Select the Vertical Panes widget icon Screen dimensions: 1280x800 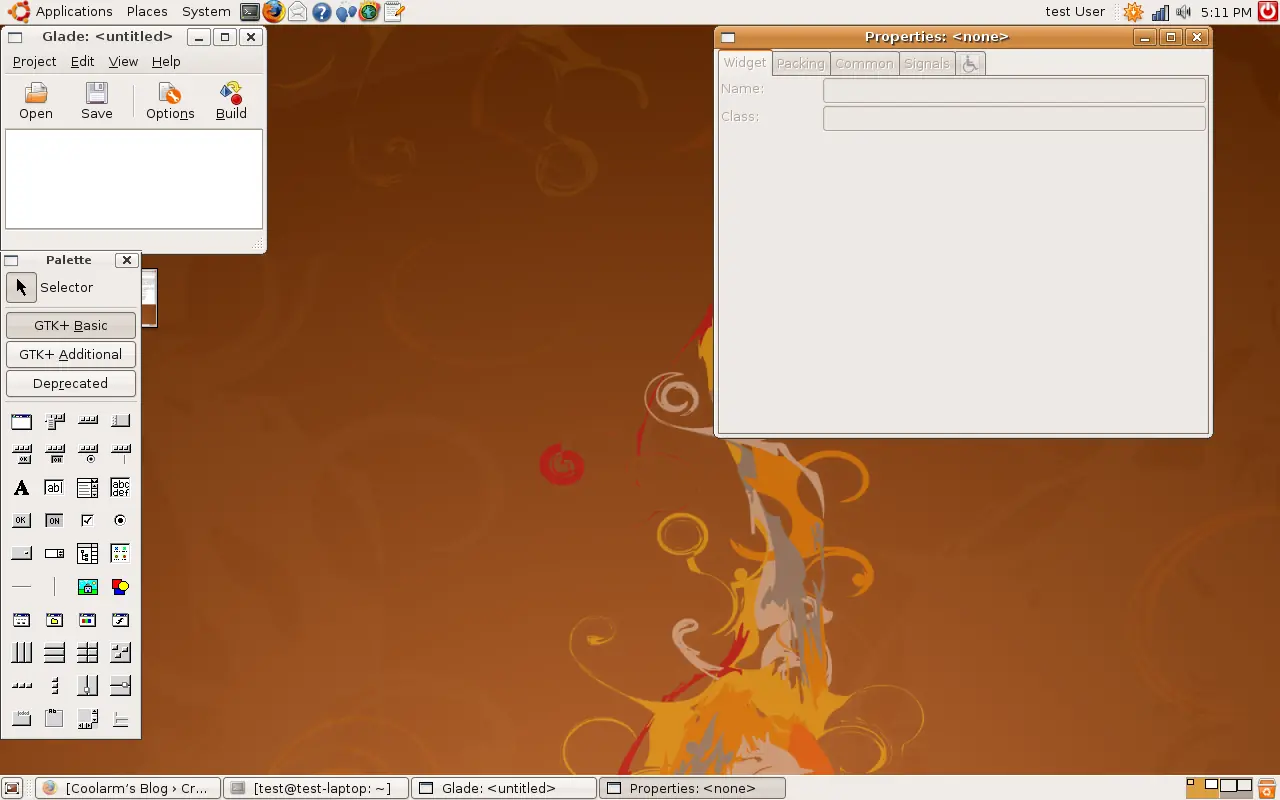point(121,686)
